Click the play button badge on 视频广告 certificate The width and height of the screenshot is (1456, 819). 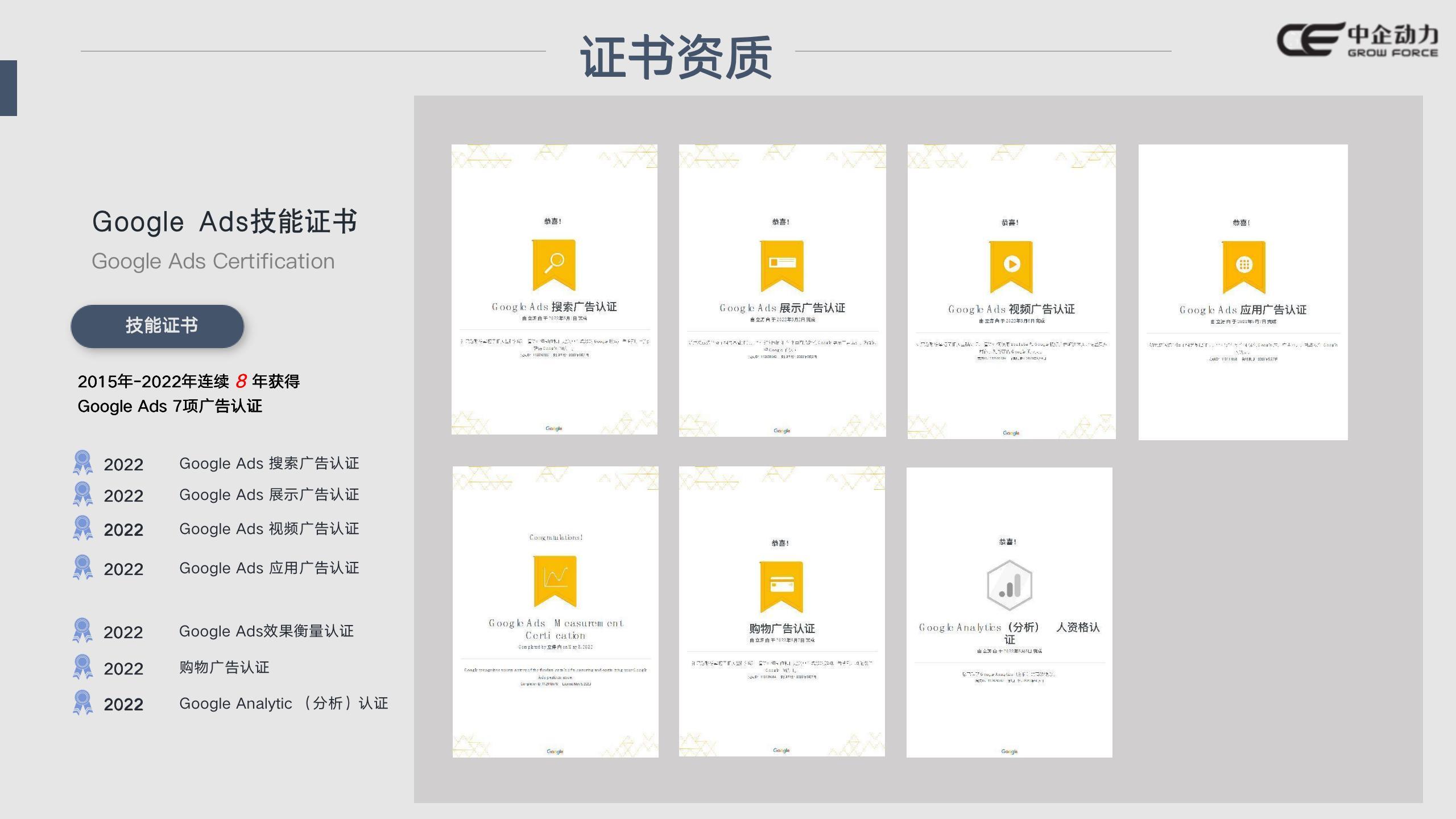1011,267
